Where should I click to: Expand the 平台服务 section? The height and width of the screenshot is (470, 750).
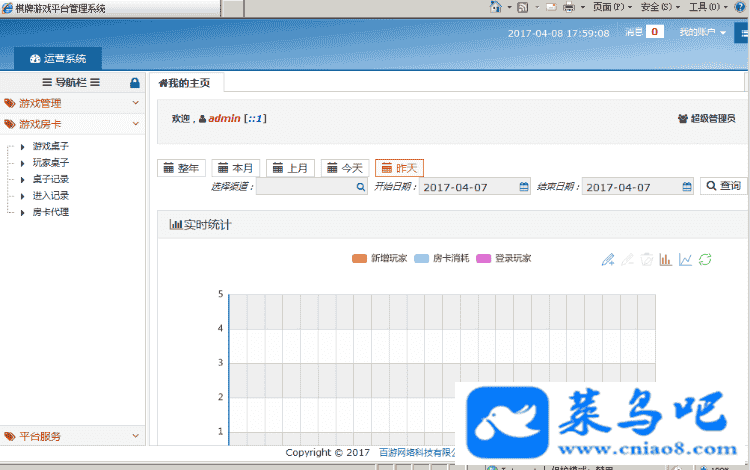point(70,436)
